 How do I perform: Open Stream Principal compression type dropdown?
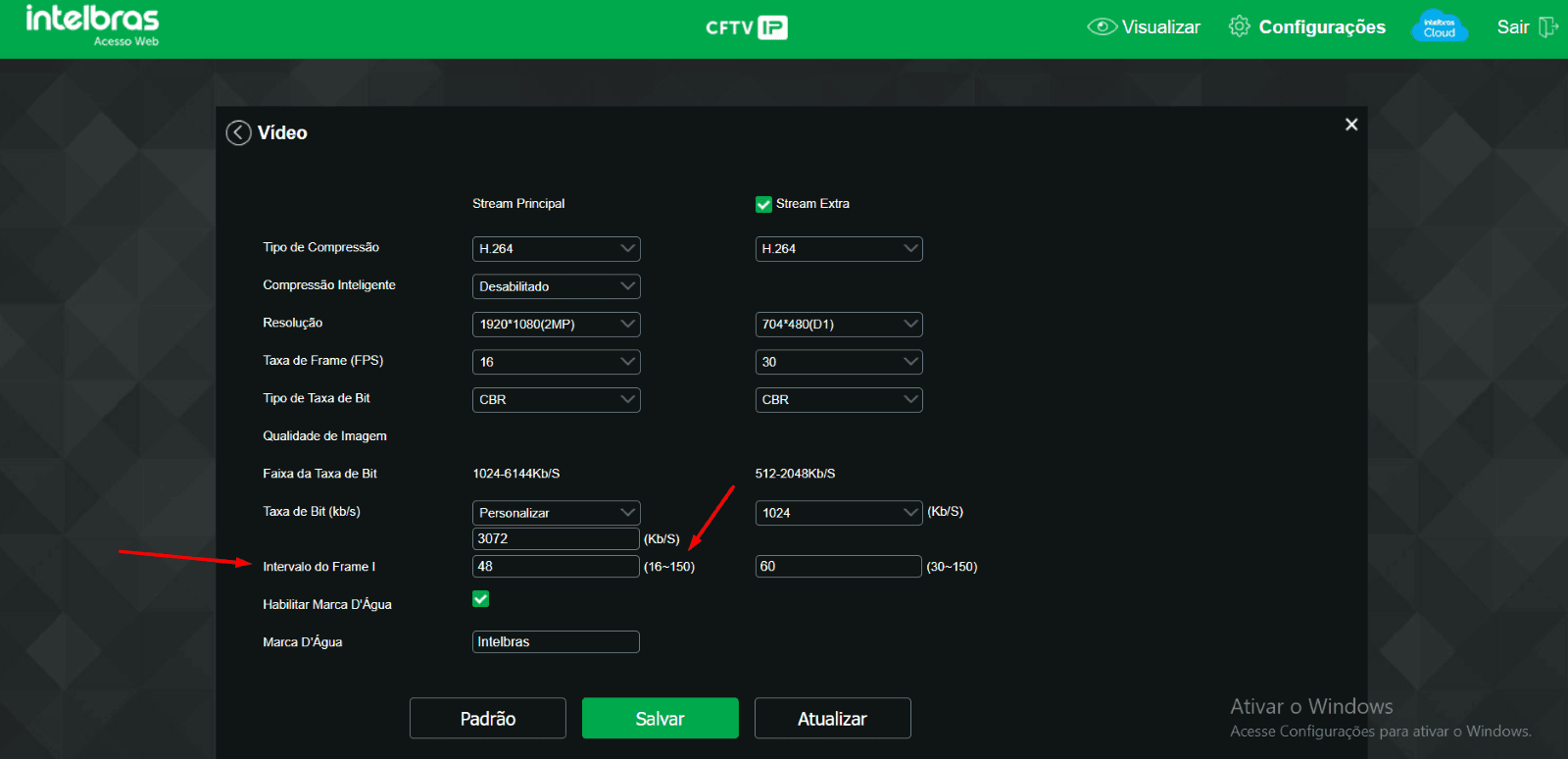(556, 249)
